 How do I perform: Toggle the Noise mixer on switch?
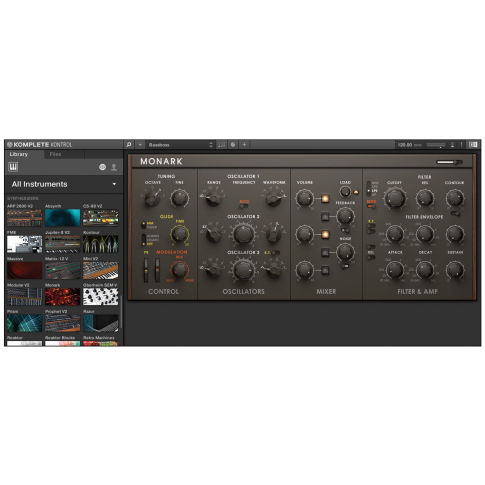coord(325,252)
